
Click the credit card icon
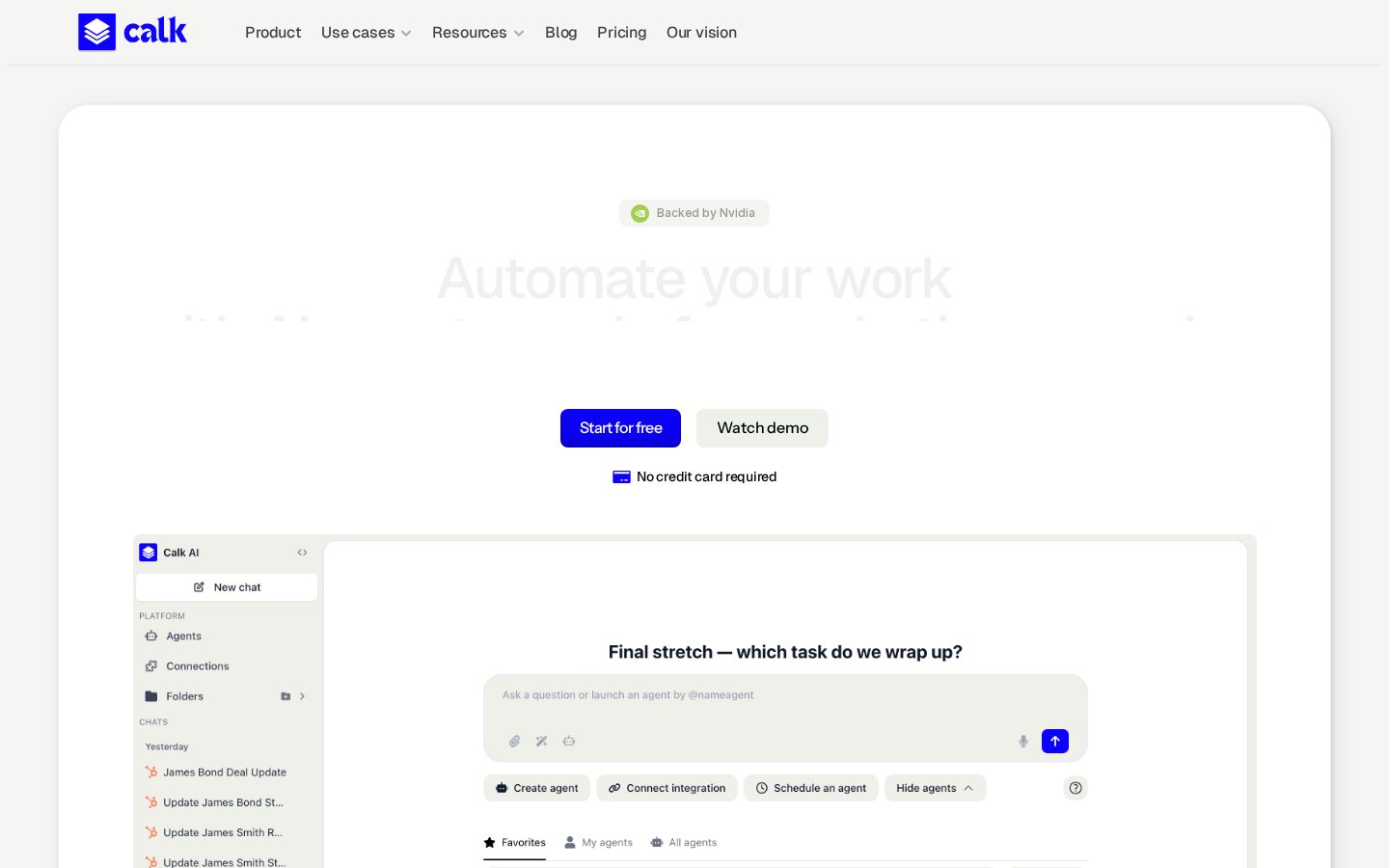coord(621,476)
